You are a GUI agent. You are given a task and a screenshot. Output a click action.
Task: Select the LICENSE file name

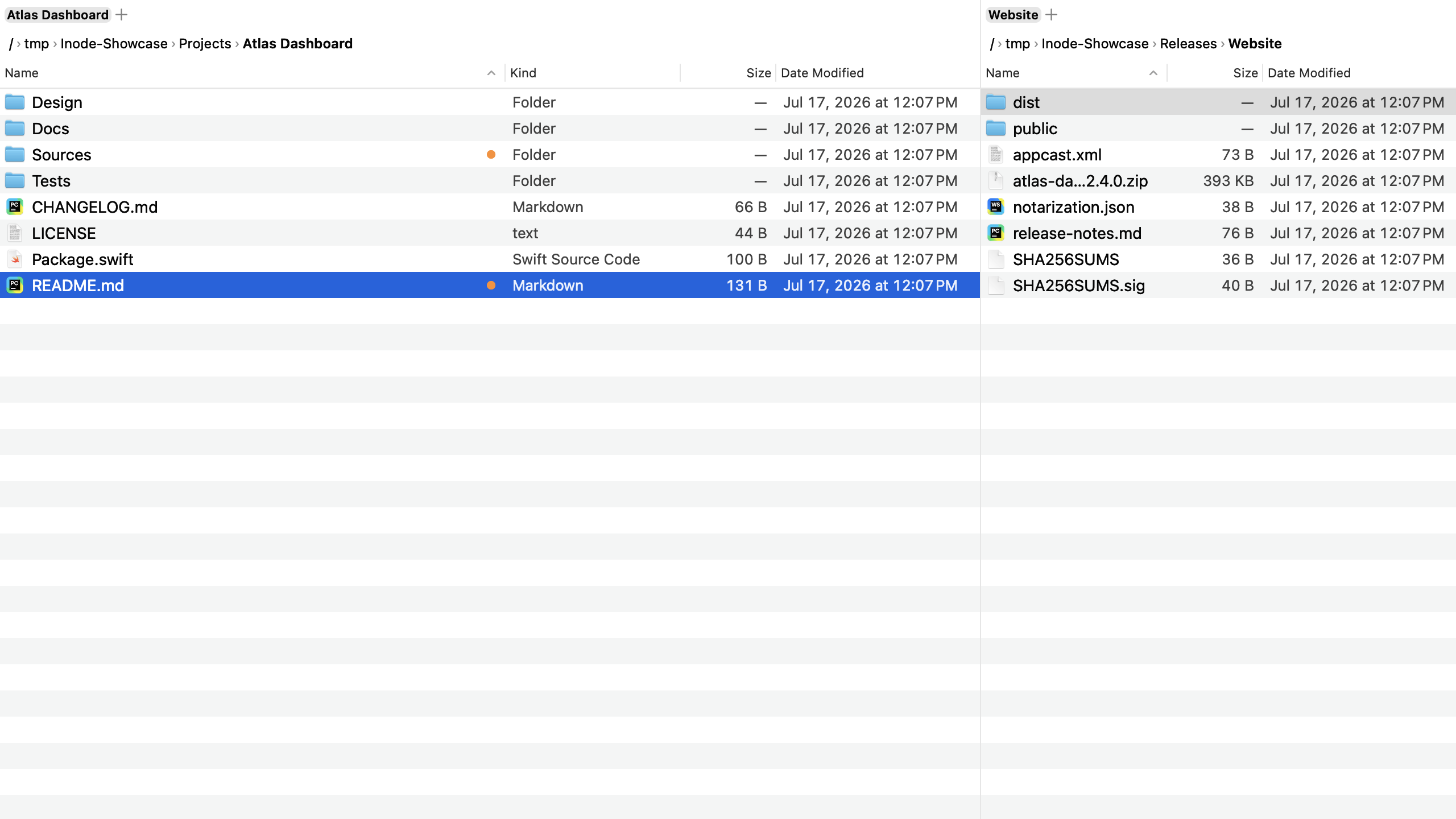click(x=64, y=233)
